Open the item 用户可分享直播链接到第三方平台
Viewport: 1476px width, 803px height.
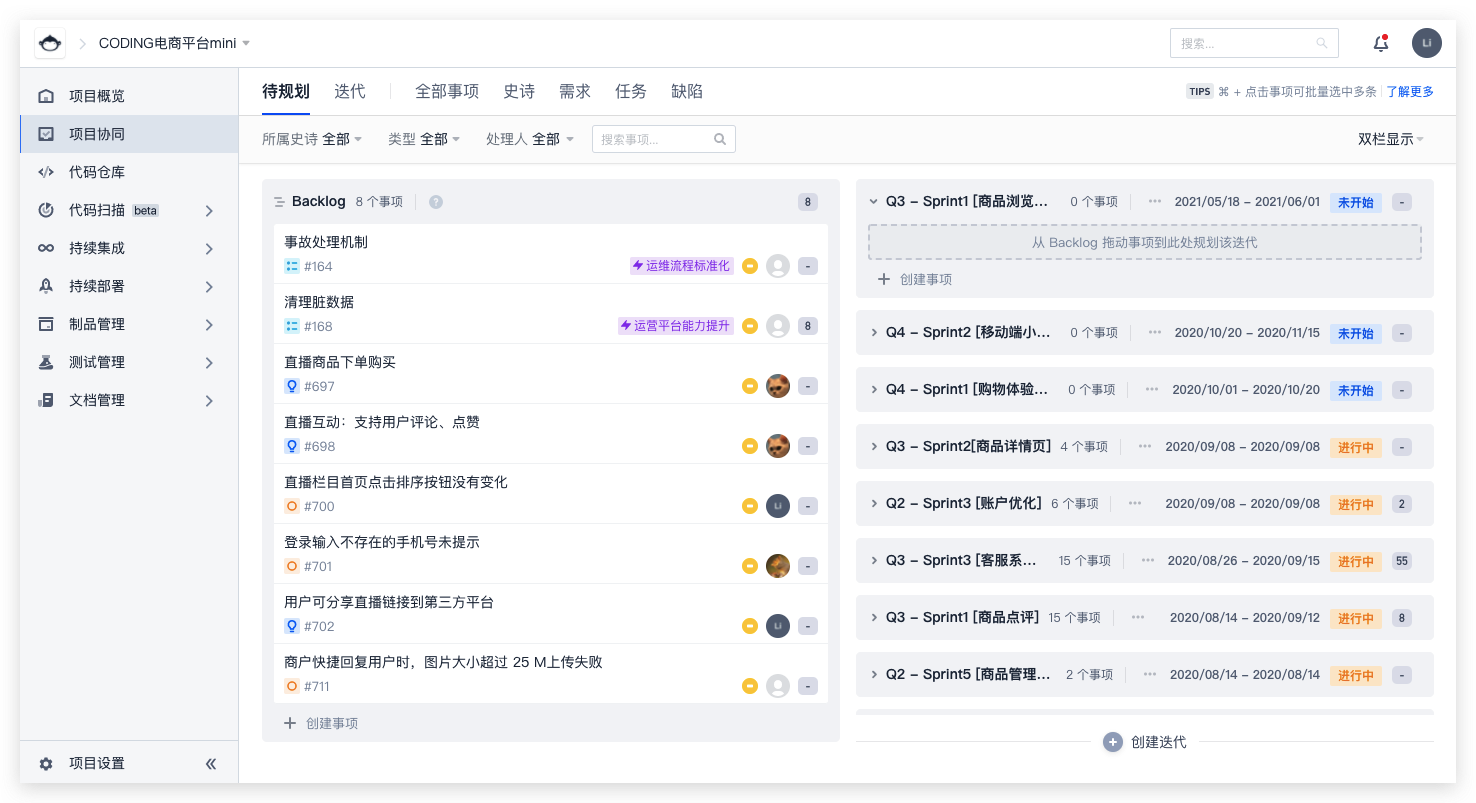click(x=389, y=602)
